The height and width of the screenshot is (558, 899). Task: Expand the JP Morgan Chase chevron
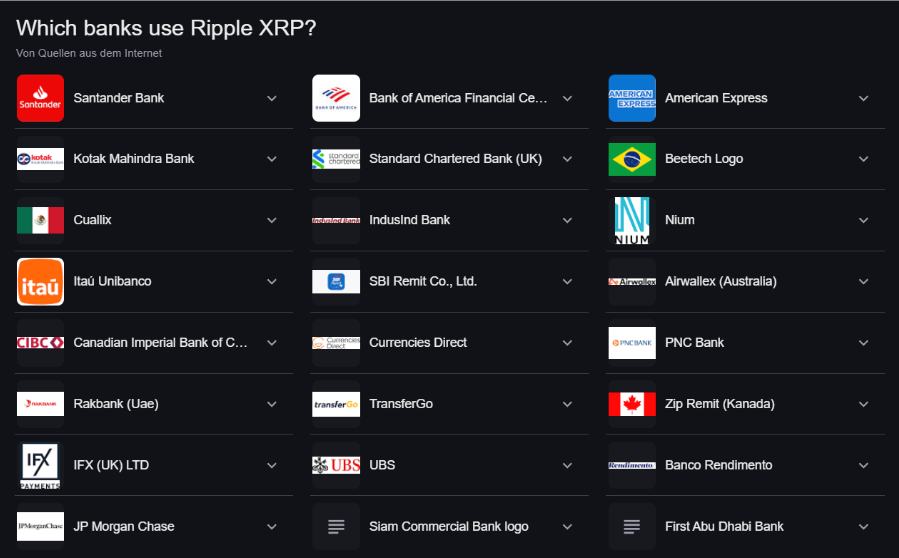point(272,527)
